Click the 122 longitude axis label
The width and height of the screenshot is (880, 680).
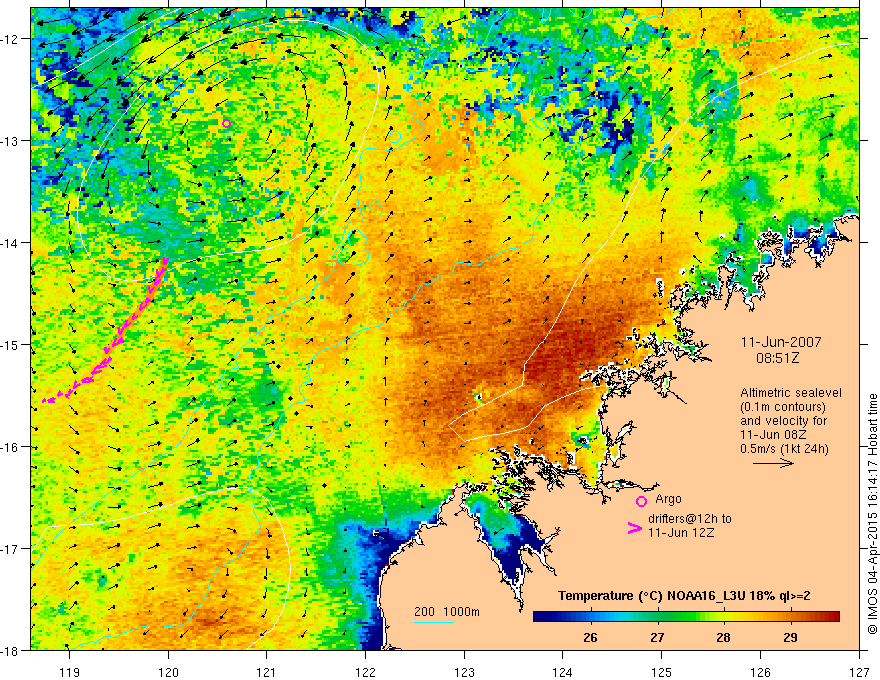(x=365, y=672)
